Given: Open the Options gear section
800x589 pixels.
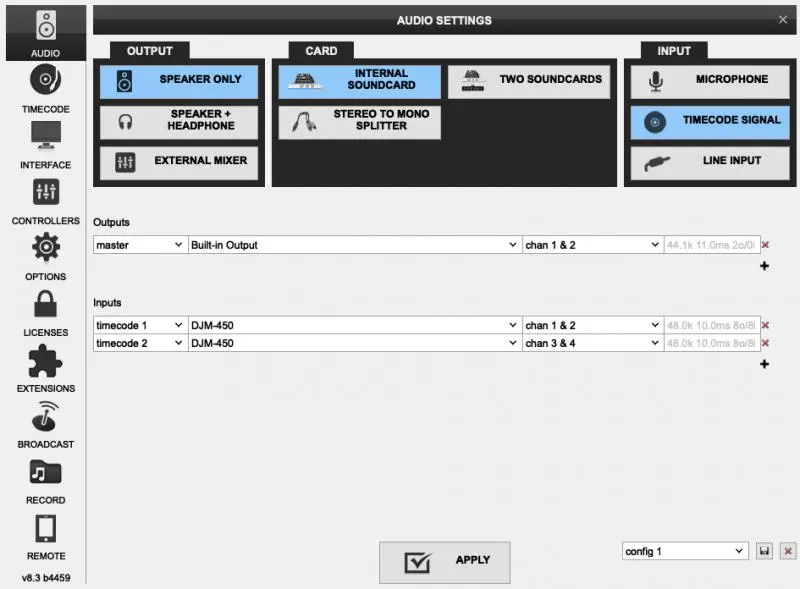Looking at the screenshot, I should [x=45, y=256].
